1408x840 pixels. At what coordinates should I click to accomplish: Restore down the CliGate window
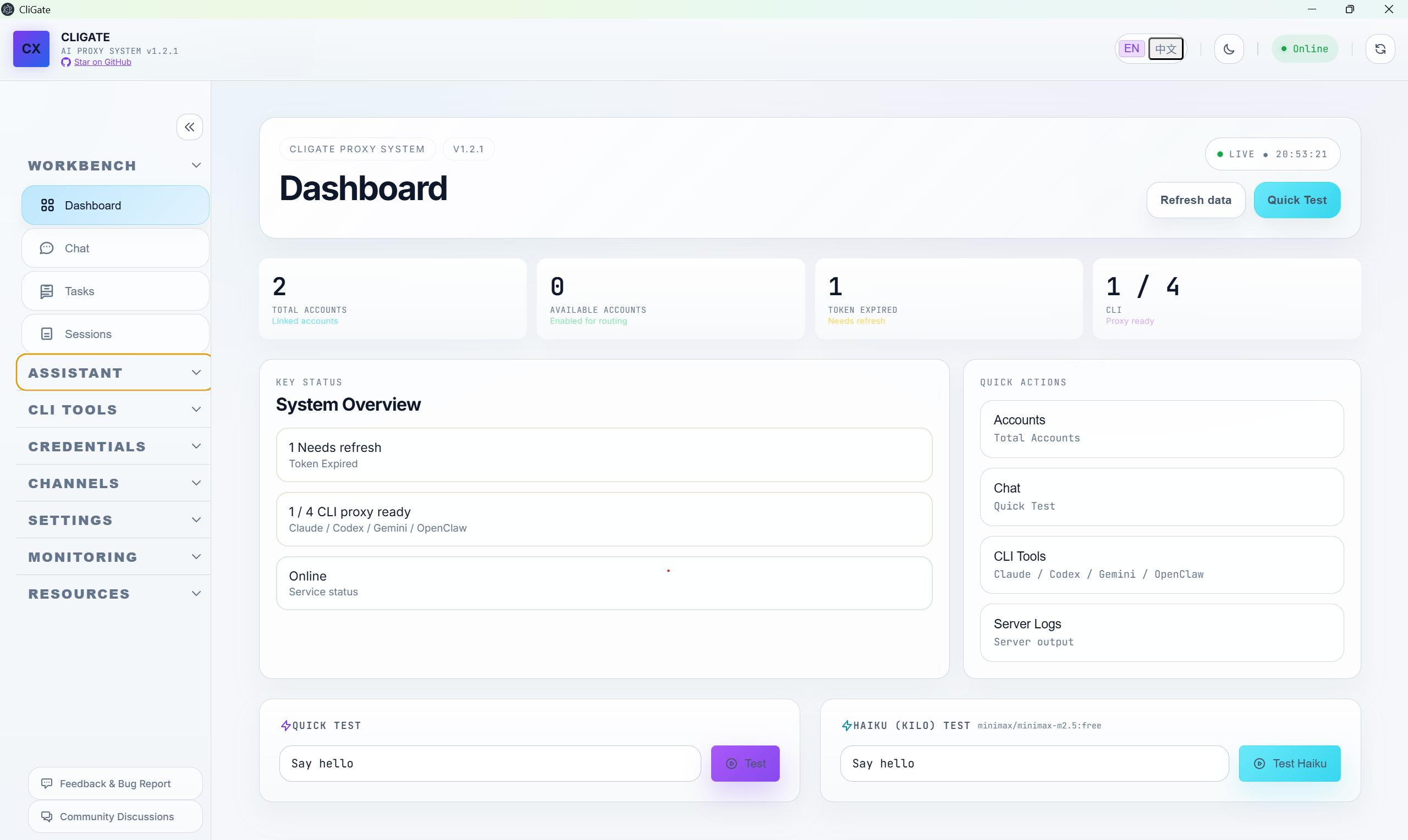pyautogui.click(x=1350, y=9)
